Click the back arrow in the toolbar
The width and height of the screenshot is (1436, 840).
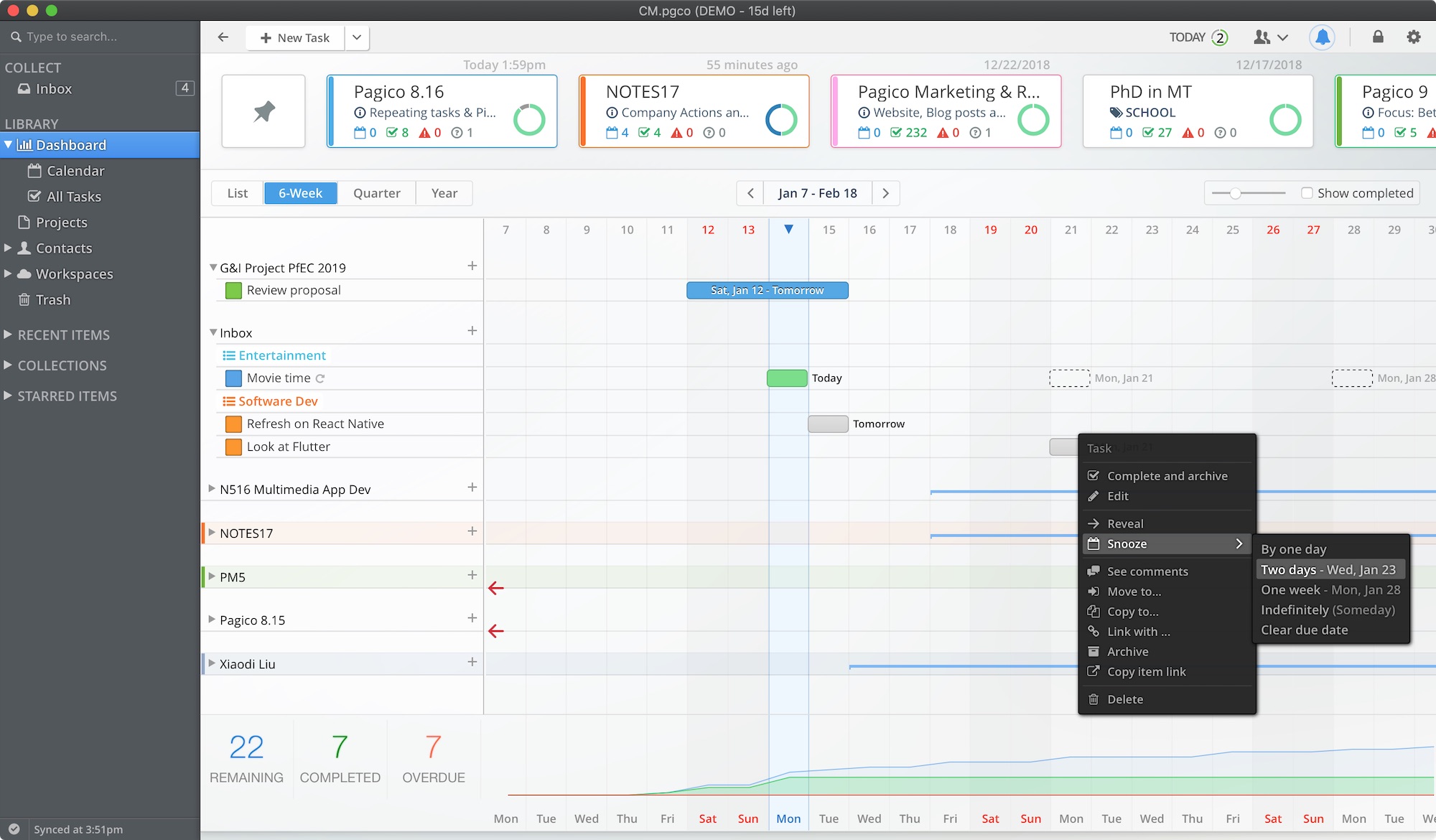223,37
